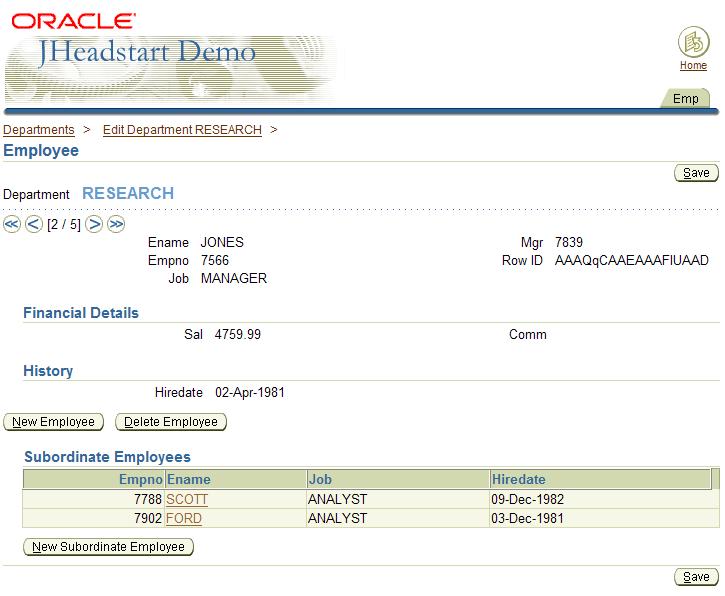725x596 pixels.
Task: Click the Delete Employee button
Action: [171, 422]
